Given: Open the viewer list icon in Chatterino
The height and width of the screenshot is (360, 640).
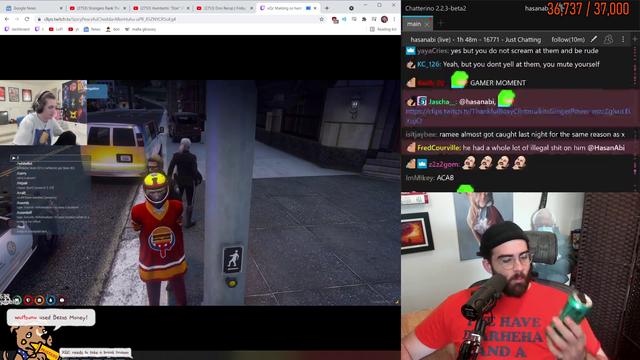Looking at the screenshot, I should pos(608,39).
